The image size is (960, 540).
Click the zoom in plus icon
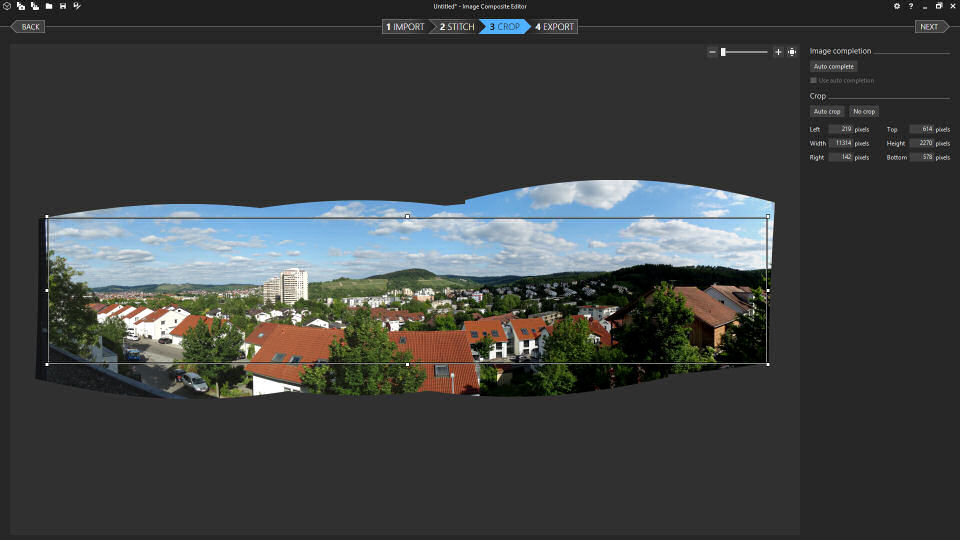(x=778, y=52)
